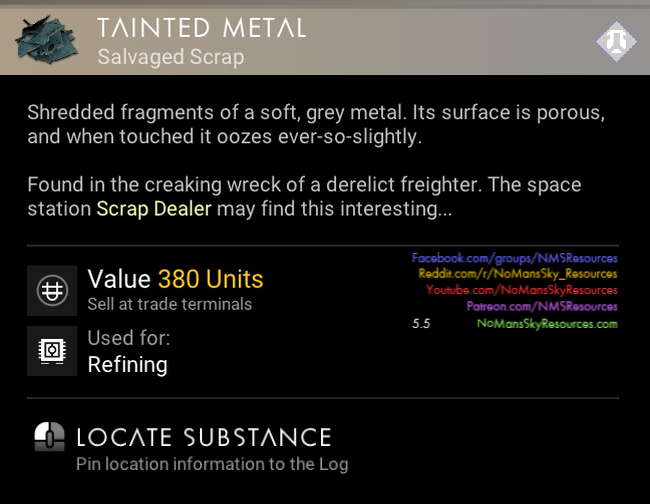This screenshot has width=650, height=504.
Task: Open the highlighted Scrap Dealer link
Action: 147,210
